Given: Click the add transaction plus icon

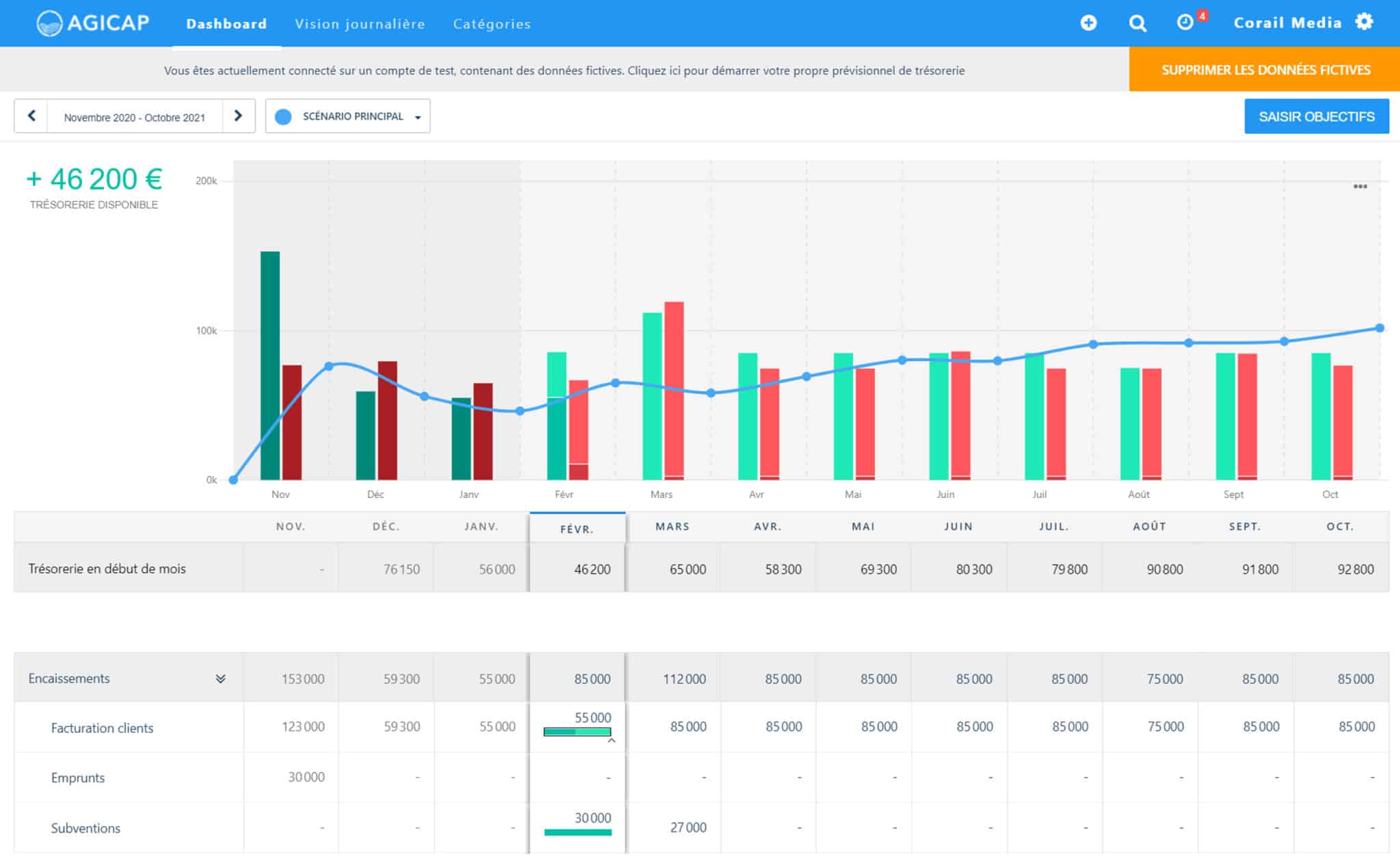Looking at the screenshot, I should [x=1089, y=23].
